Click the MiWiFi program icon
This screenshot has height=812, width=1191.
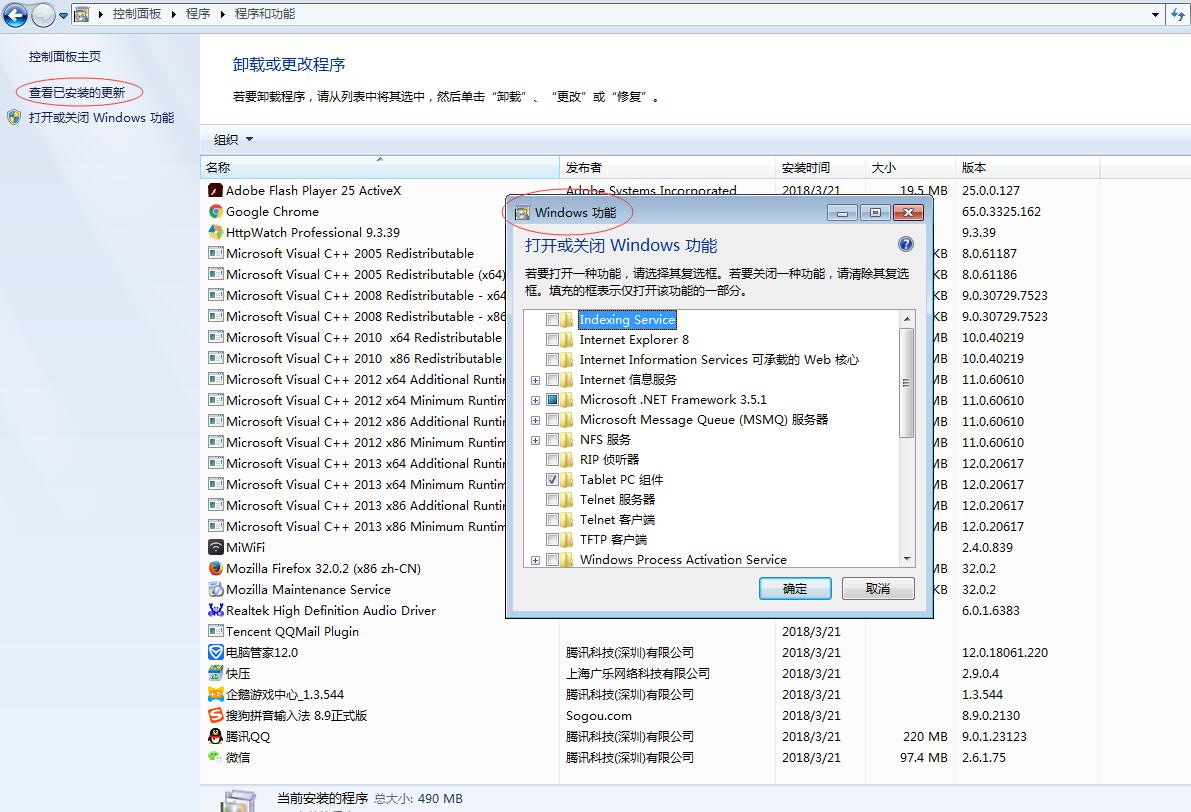[215, 547]
